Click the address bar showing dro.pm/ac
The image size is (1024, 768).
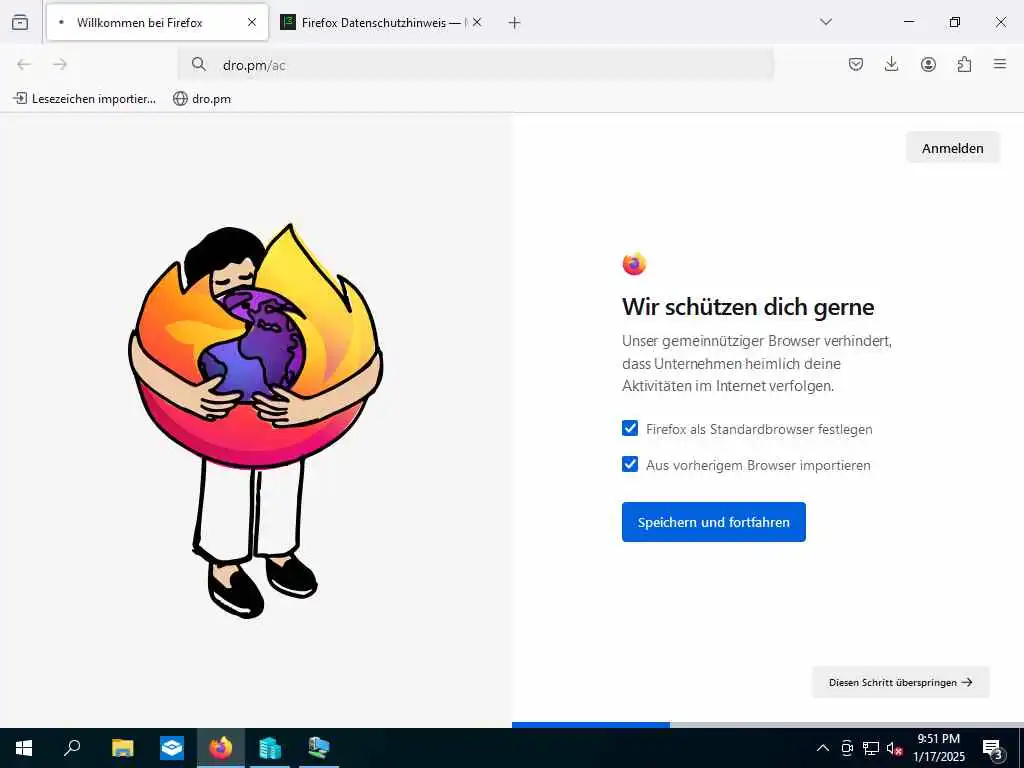(x=476, y=65)
